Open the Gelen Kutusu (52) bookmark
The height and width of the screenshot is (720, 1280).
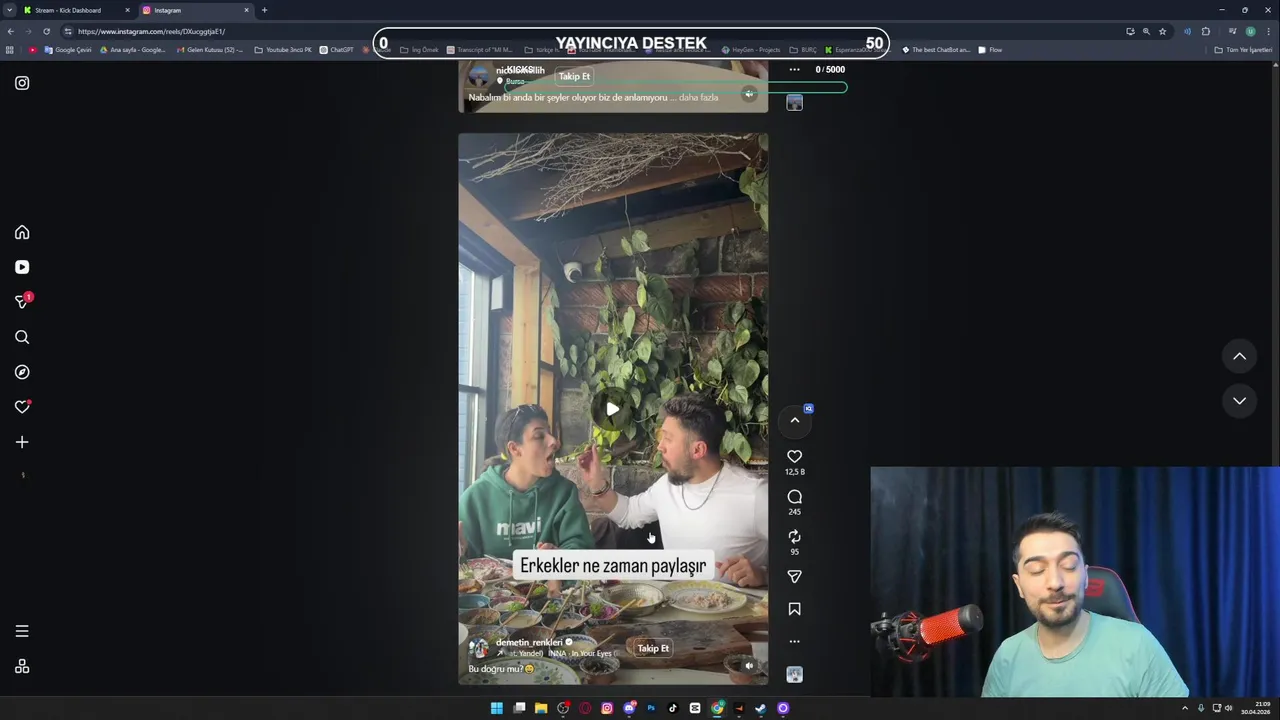click(209, 50)
